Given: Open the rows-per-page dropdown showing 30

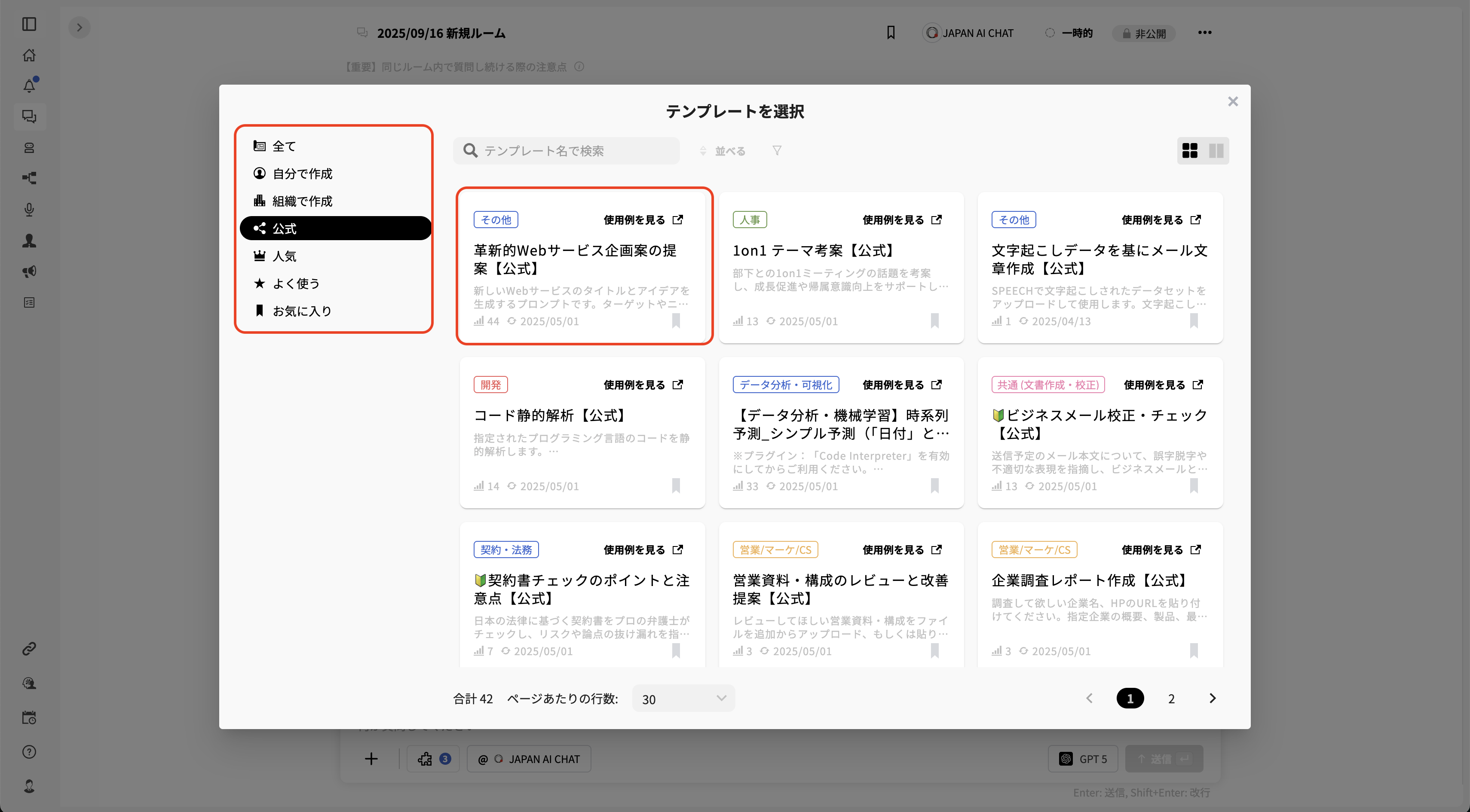Looking at the screenshot, I should (x=683, y=698).
